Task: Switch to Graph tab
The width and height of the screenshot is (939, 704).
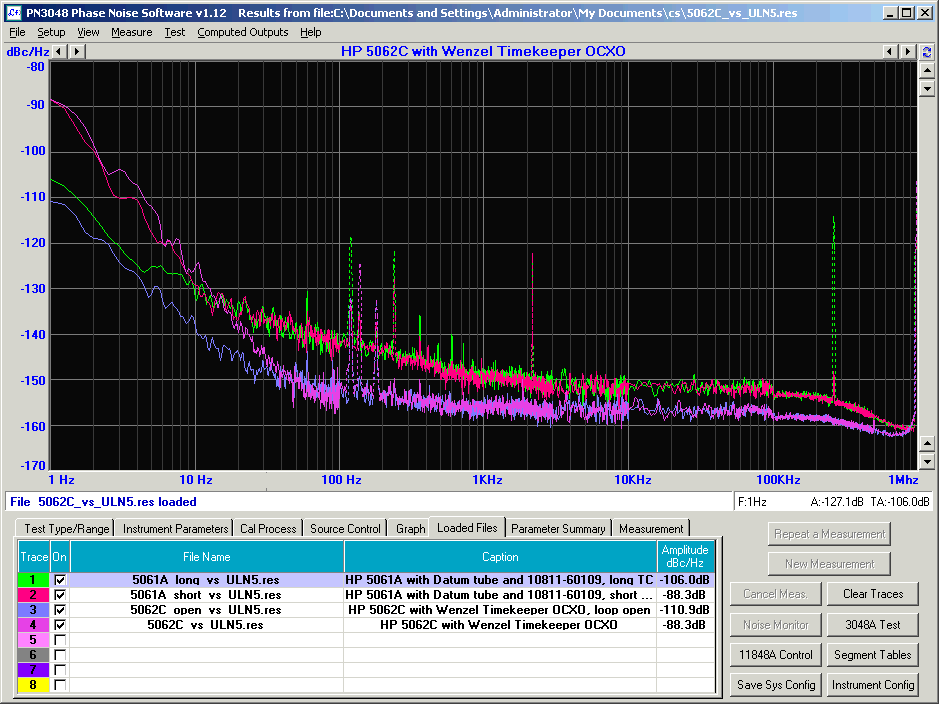Action: pyautogui.click(x=410, y=529)
